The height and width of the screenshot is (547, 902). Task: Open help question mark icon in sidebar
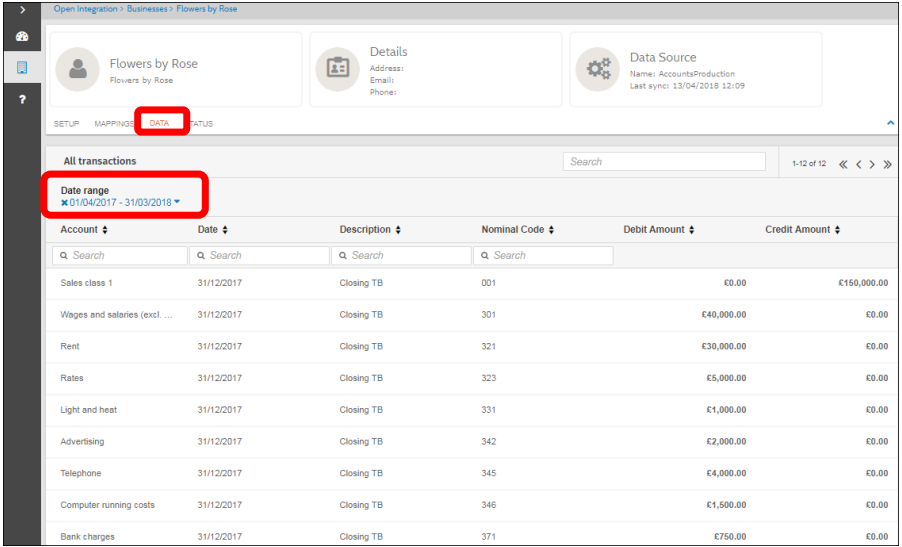point(22,100)
